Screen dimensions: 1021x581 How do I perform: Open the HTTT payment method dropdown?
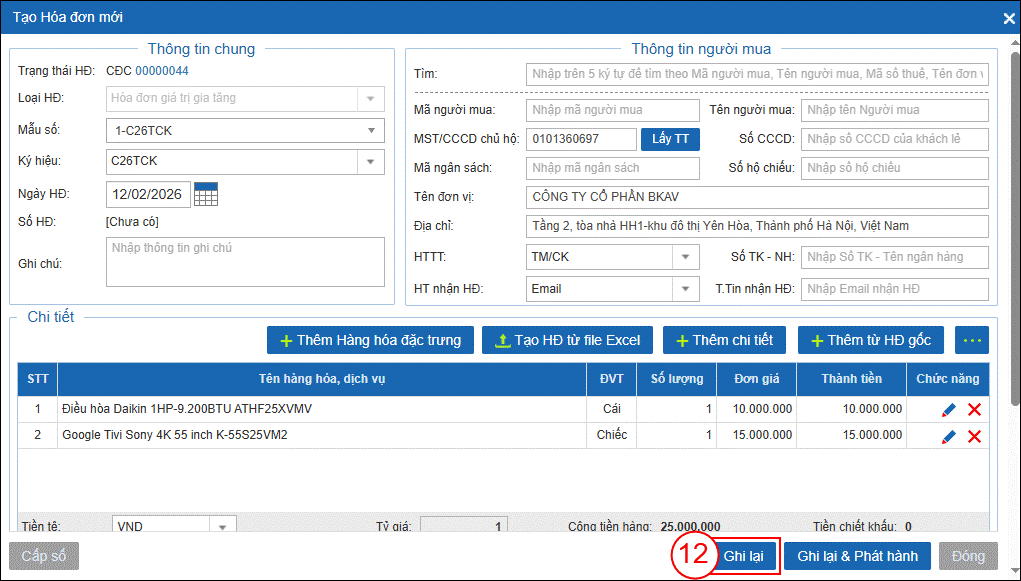click(x=685, y=257)
